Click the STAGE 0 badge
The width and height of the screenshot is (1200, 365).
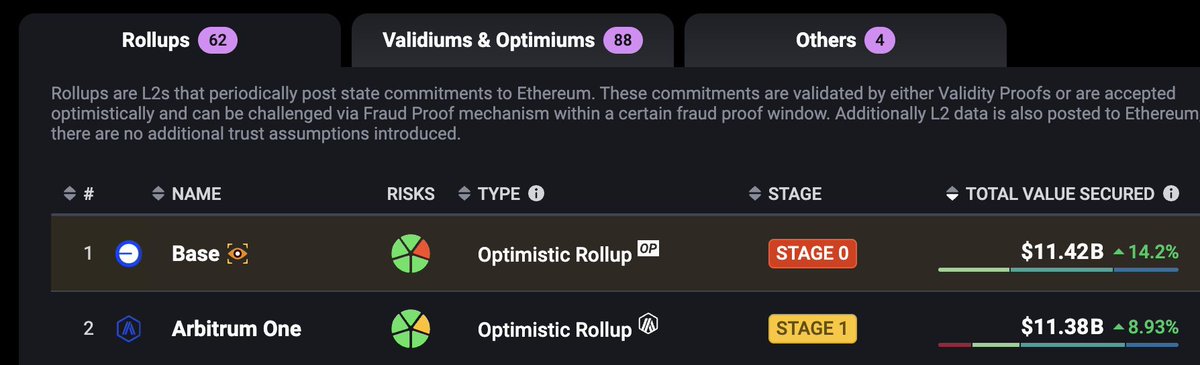click(812, 254)
